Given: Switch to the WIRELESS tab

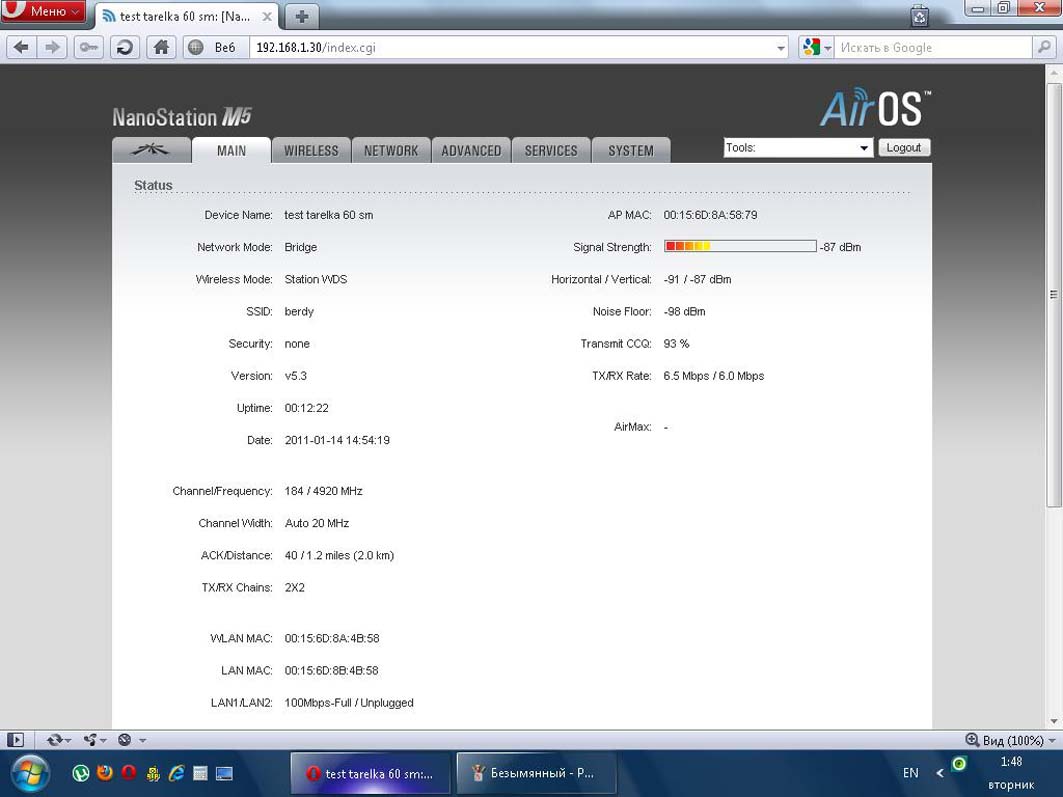Looking at the screenshot, I should pyautogui.click(x=311, y=150).
